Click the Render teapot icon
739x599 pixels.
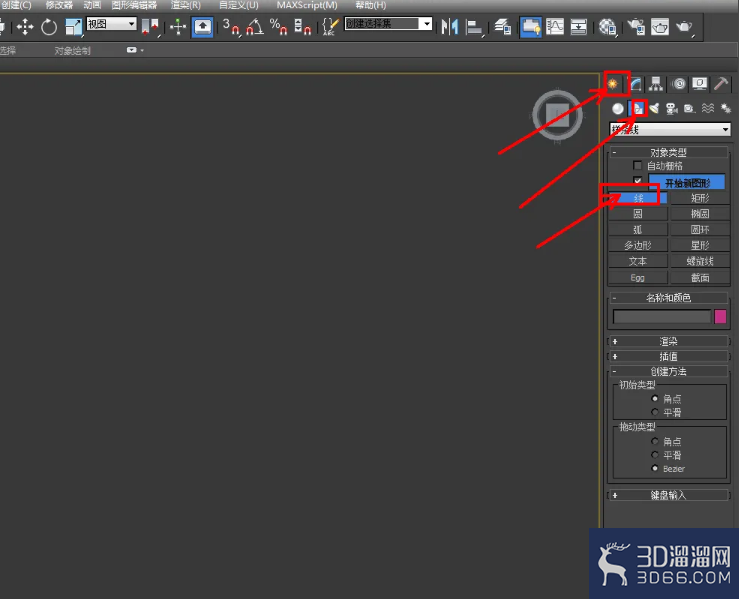(684, 26)
